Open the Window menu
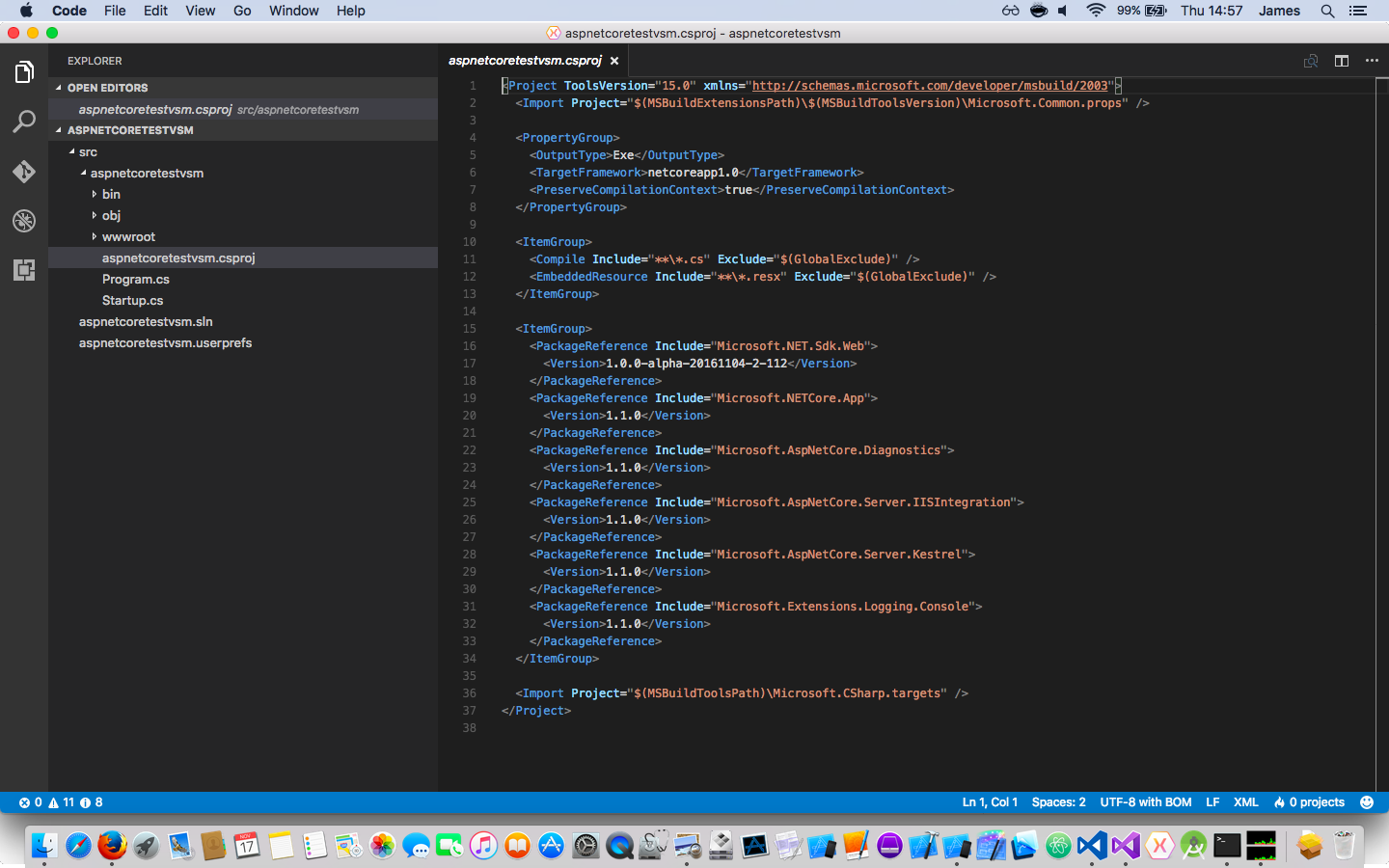The image size is (1389, 868). pyautogui.click(x=294, y=11)
